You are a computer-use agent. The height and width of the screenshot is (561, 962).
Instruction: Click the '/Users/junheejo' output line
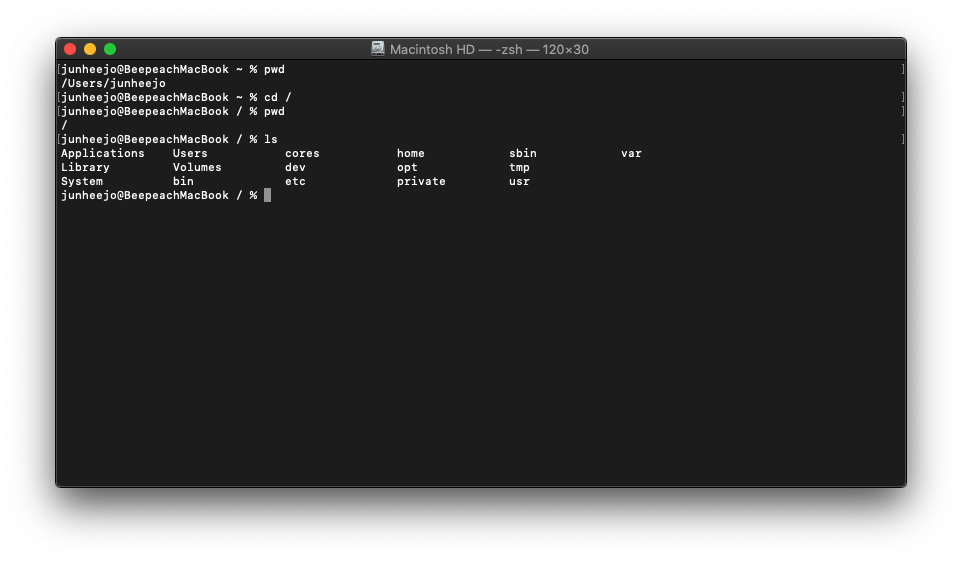click(x=114, y=83)
